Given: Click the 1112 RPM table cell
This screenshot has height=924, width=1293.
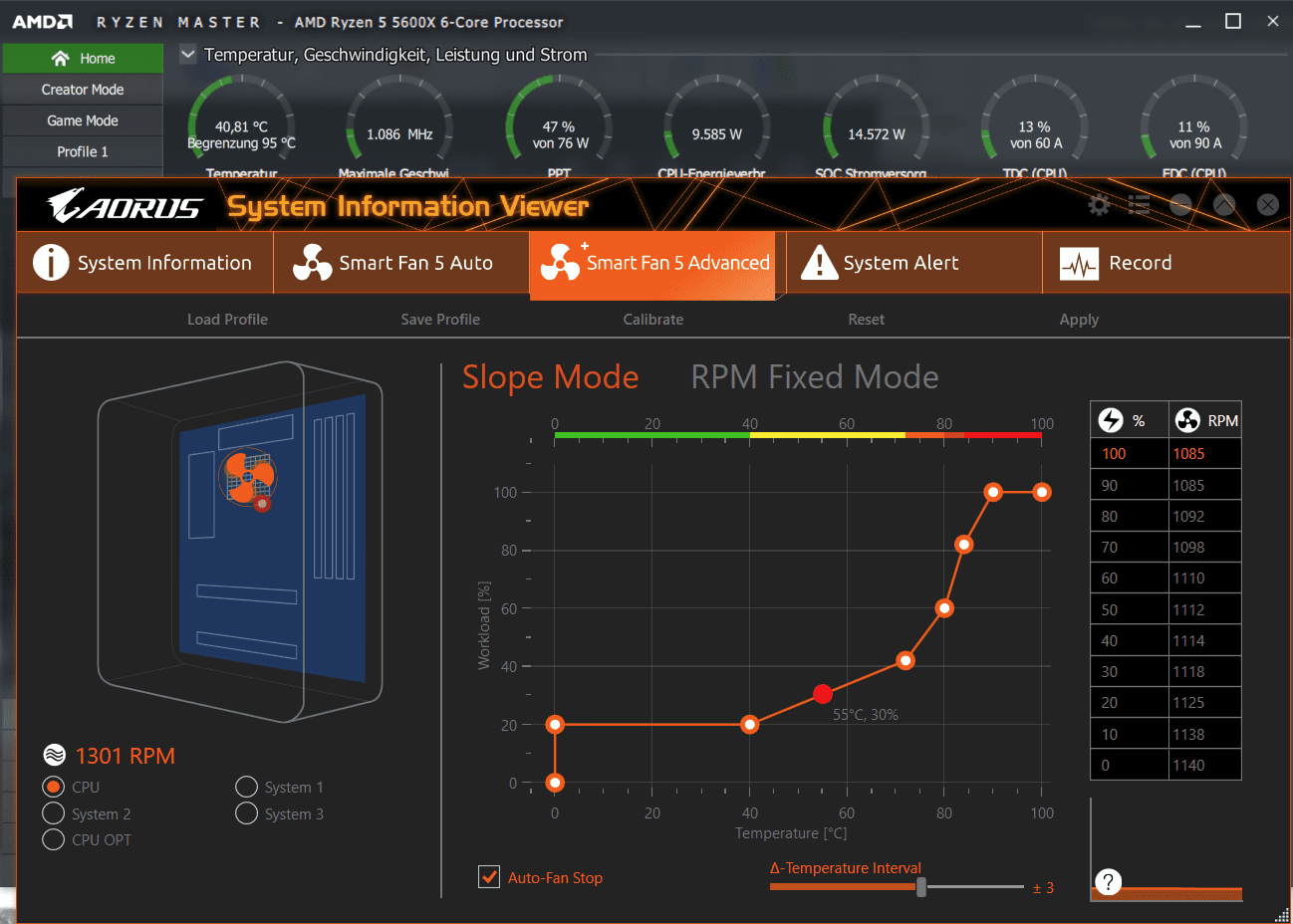Looking at the screenshot, I should 1204,609.
